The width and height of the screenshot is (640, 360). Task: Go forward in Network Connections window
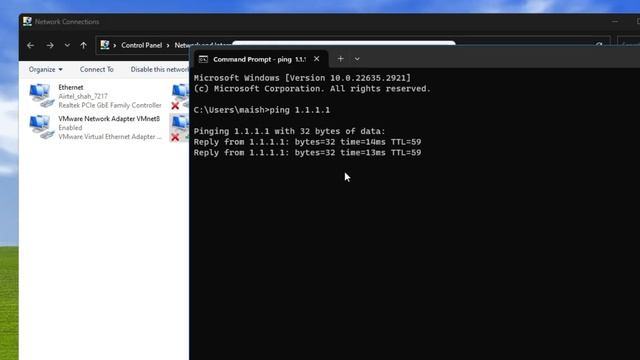(50, 45)
